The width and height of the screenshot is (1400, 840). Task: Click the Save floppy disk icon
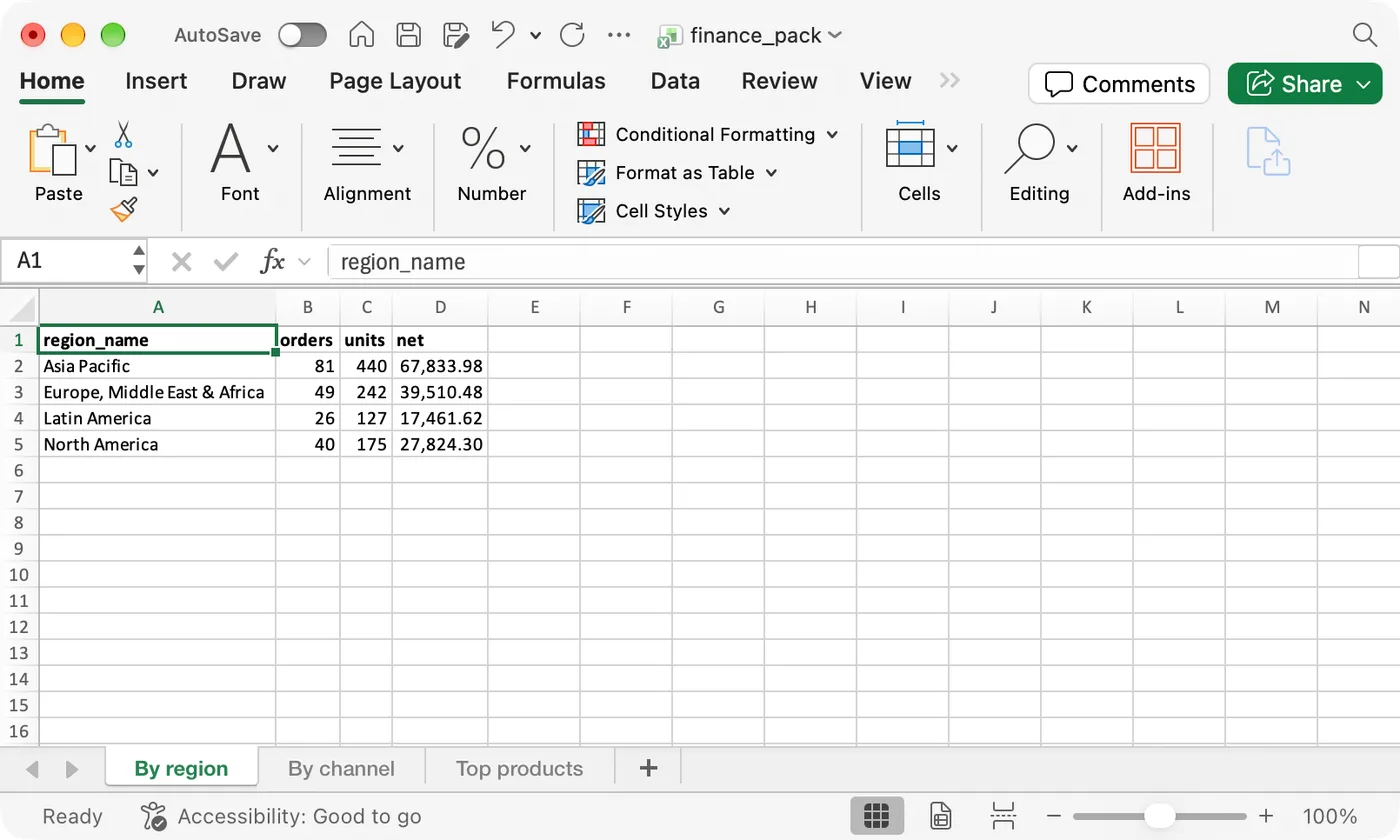tap(408, 35)
